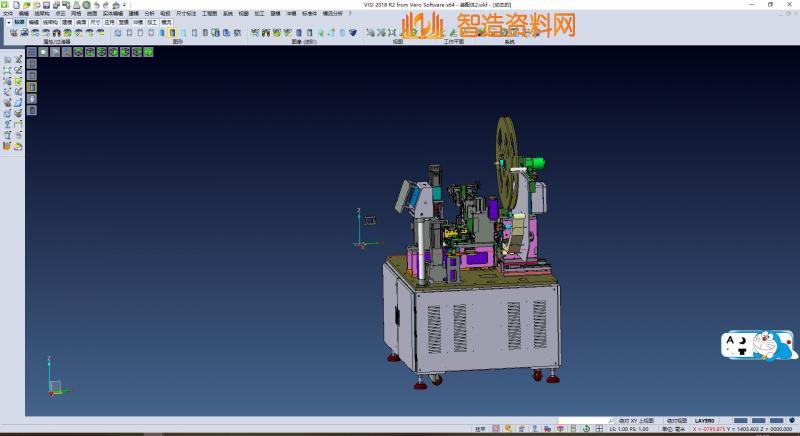800x436 pixels.
Task: Click the Doraemon input method widget
Action: click(x=759, y=347)
